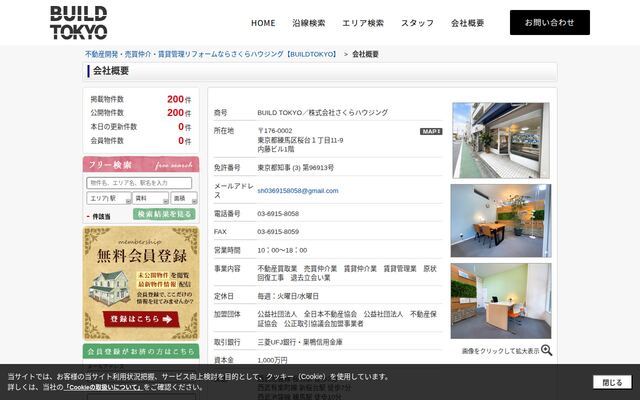Click the 会員登録がお済の方はこちら button
The height and width of the screenshot is (400, 640).
(141, 351)
